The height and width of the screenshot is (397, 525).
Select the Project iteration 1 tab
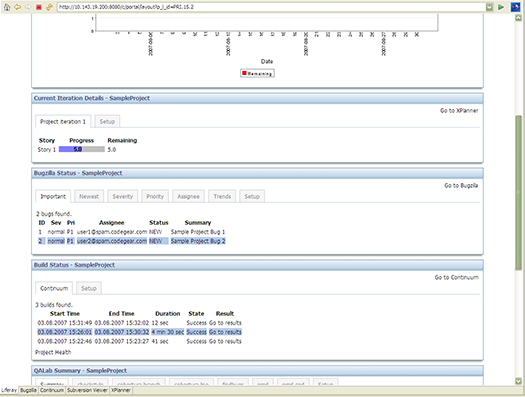coord(63,122)
